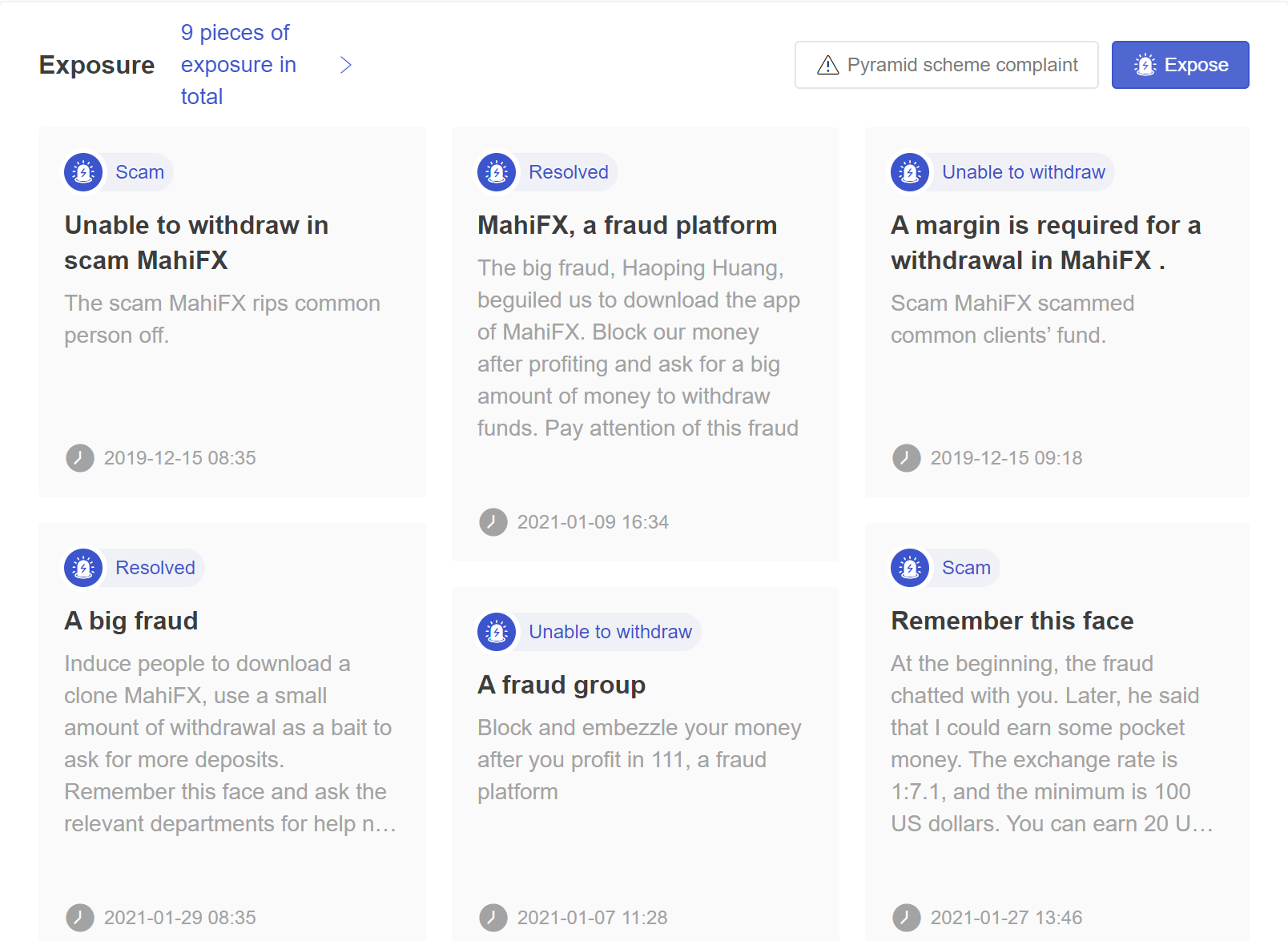Open 'A margin is required for a withdrawal' title
Screen dimensions: 1288x941
[1046, 243]
